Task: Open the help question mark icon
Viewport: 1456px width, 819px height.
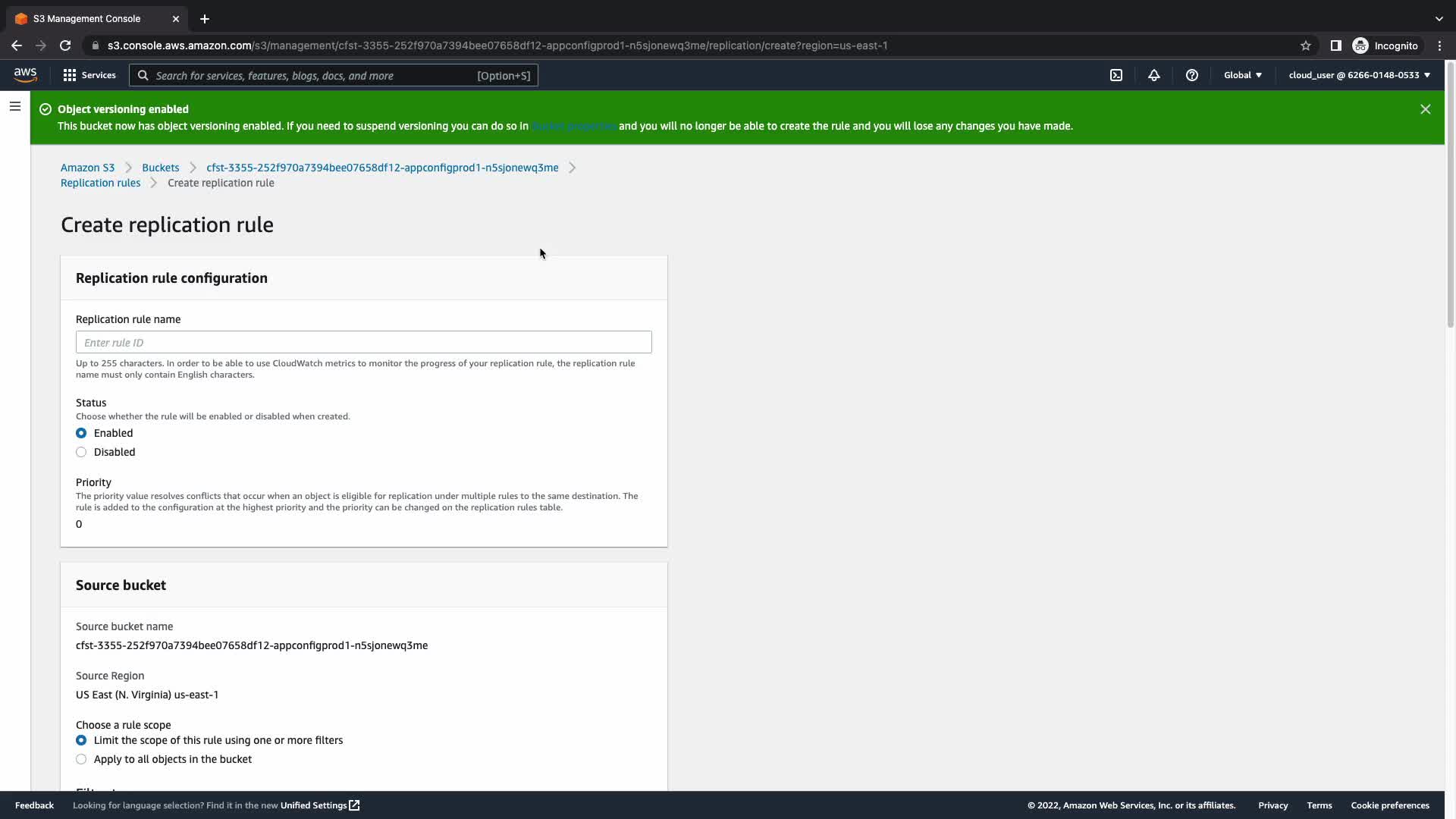Action: tap(1191, 75)
